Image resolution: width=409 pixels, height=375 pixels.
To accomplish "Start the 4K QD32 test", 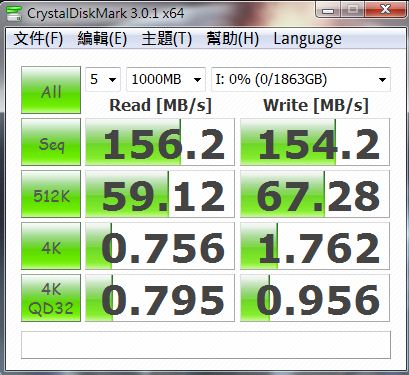I will tap(51, 298).
